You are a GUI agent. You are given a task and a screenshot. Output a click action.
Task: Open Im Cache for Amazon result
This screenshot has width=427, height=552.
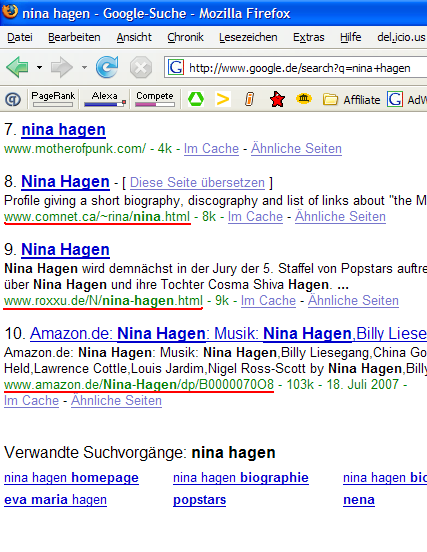(31, 401)
